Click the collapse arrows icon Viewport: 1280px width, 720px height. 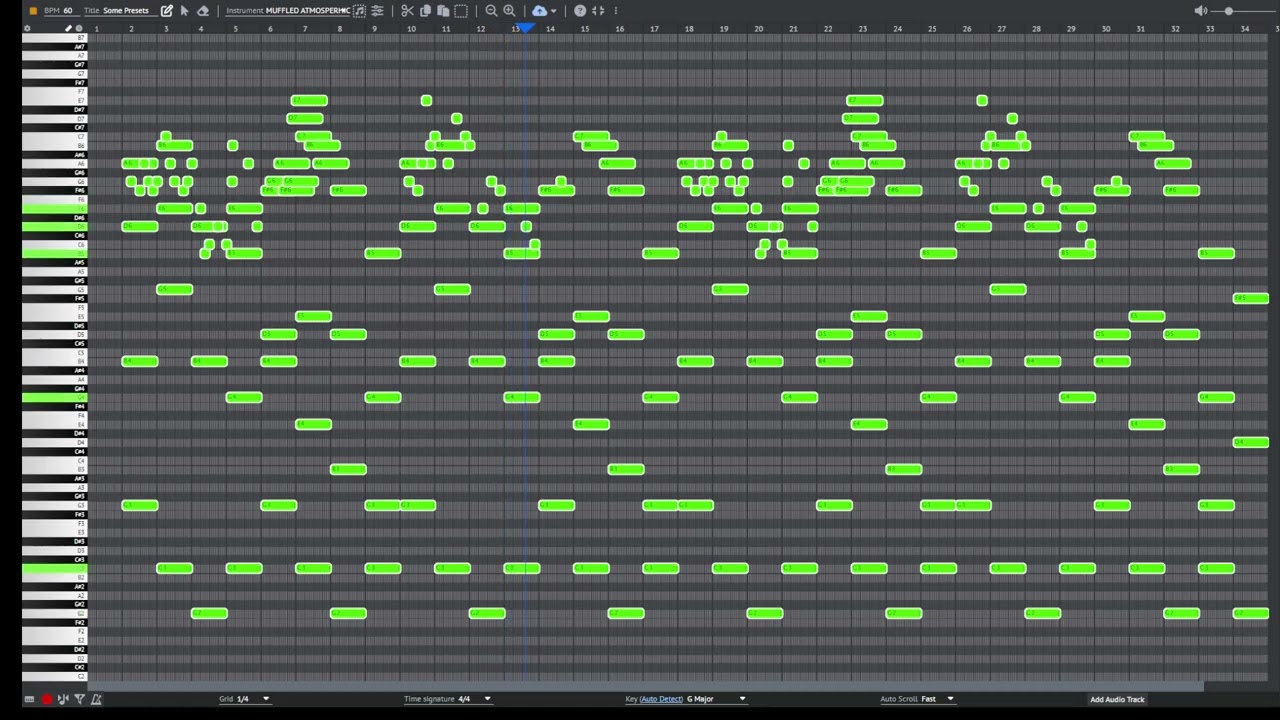point(598,10)
